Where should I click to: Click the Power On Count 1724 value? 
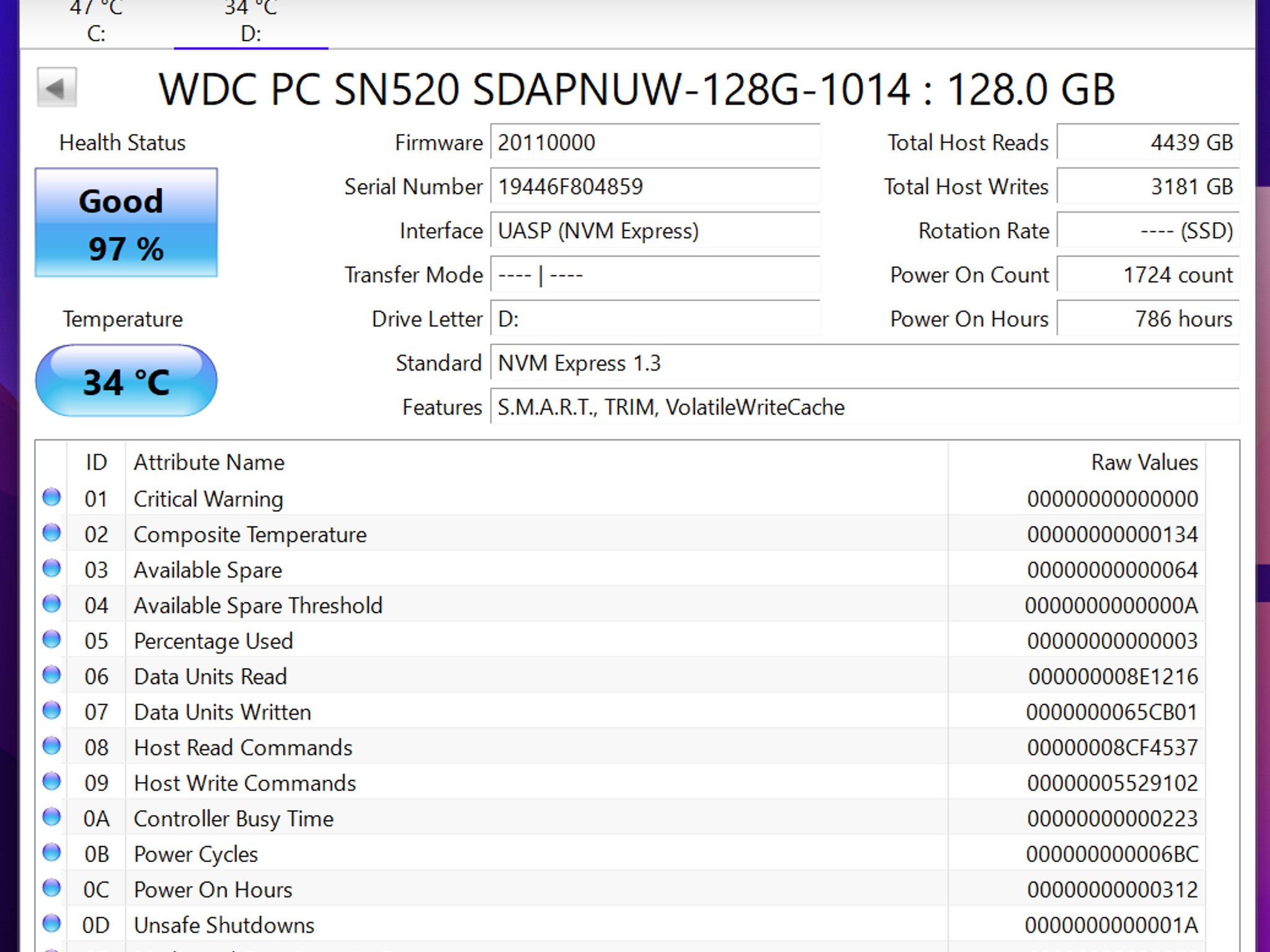1148,275
